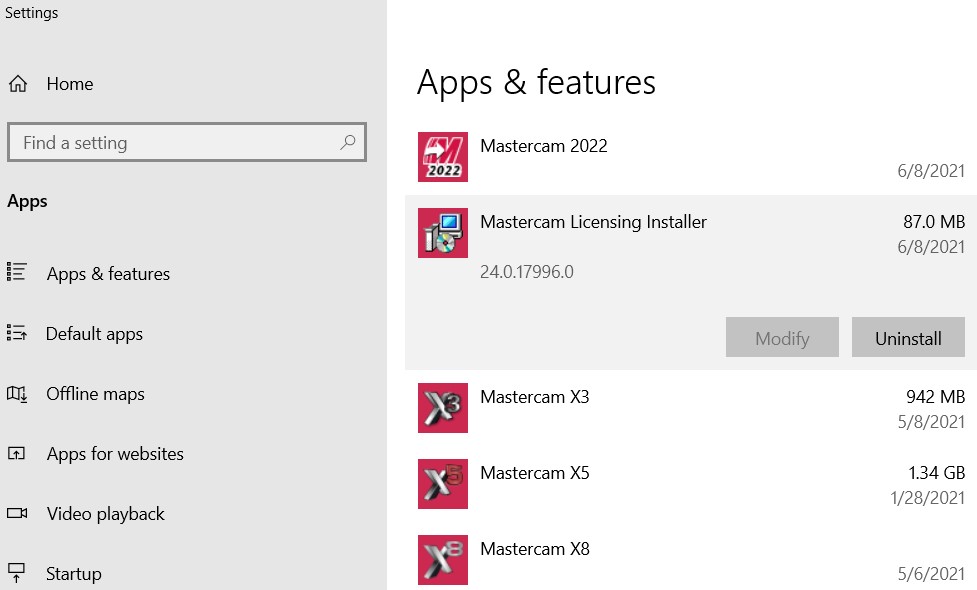Image resolution: width=977 pixels, height=590 pixels.
Task: Open Offline maps settings
Action: click(x=95, y=394)
